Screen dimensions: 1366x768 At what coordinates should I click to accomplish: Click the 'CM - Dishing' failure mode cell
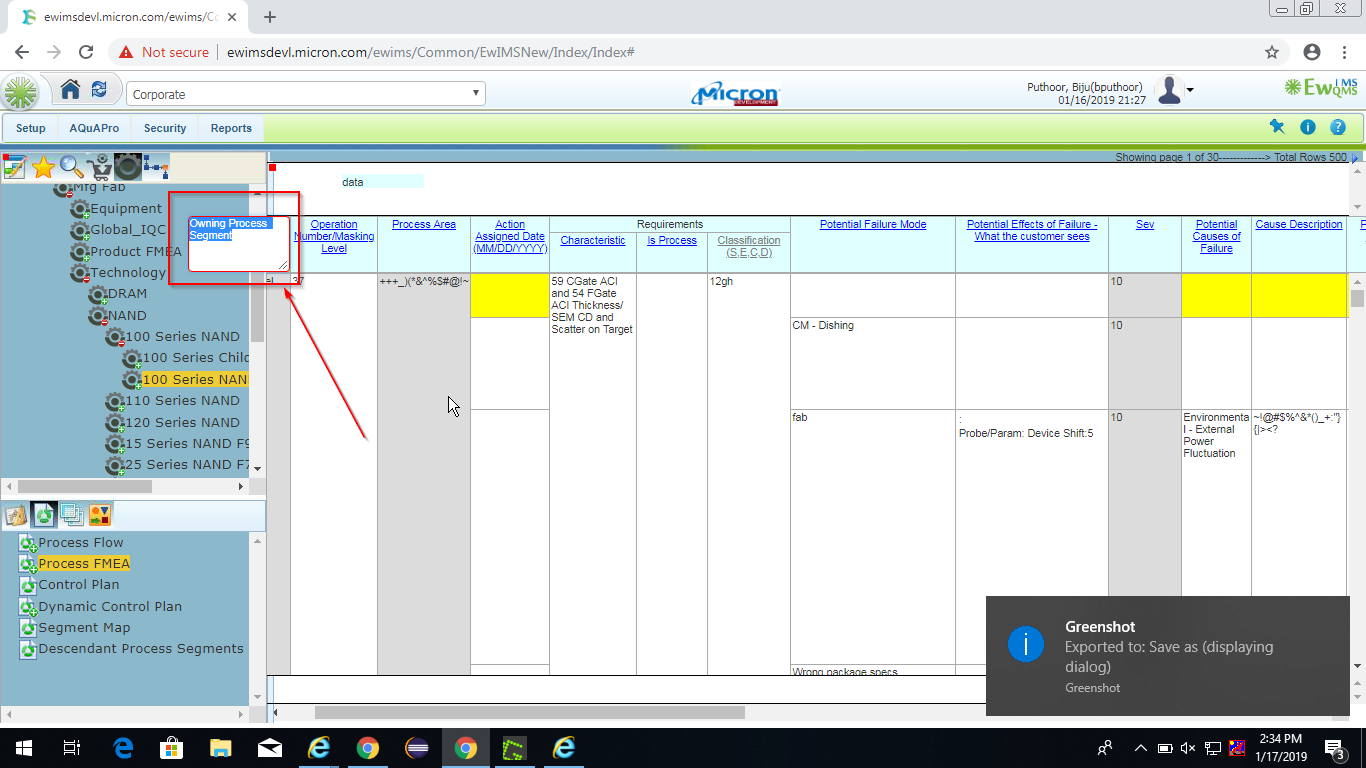873,363
